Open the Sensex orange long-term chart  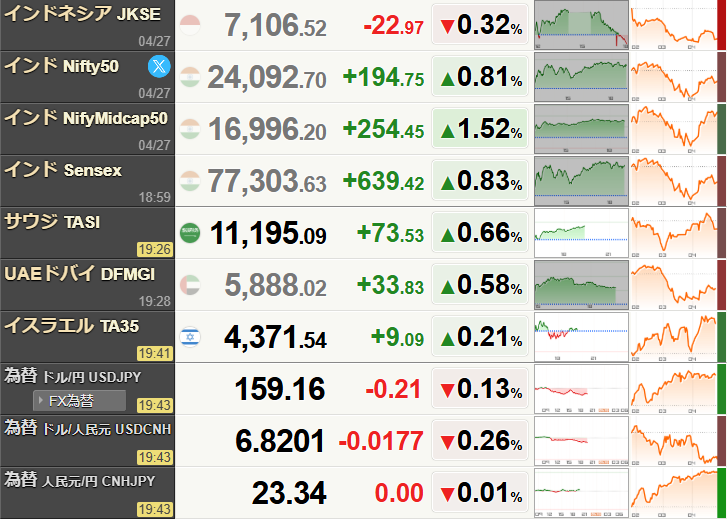click(674, 181)
